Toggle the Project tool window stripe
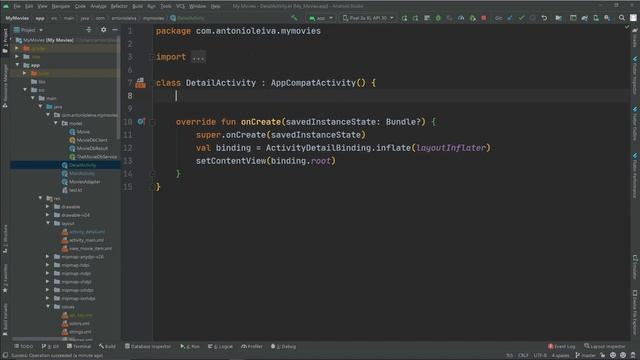Screen dimensions: 640x360 5,41
